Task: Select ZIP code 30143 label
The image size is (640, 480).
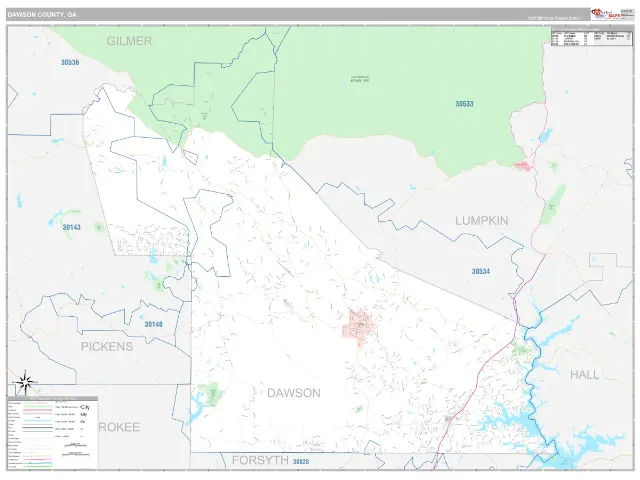Action: tap(71, 227)
